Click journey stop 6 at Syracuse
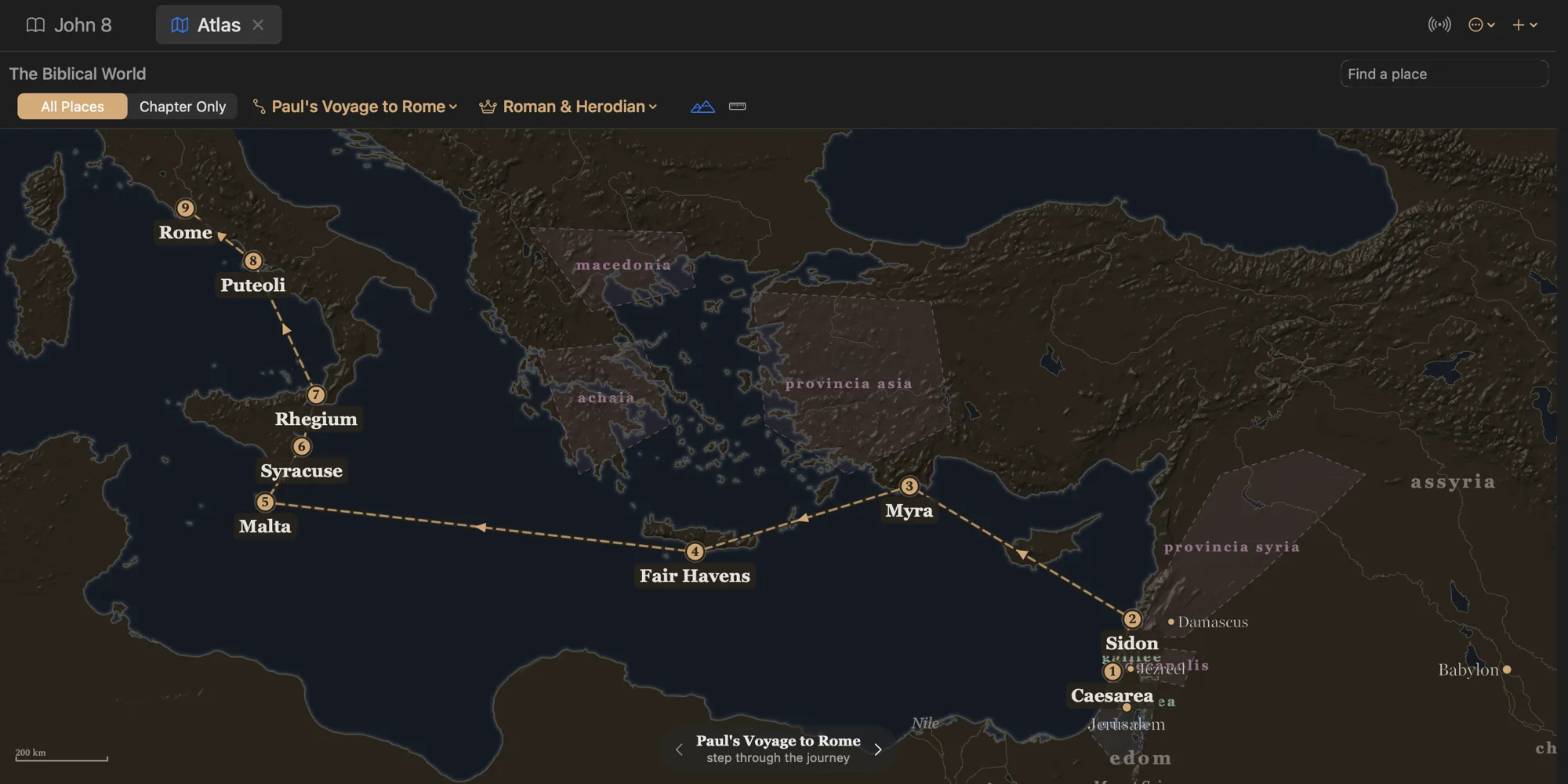Image resolution: width=1568 pixels, height=784 pixels. coord(302,446)
